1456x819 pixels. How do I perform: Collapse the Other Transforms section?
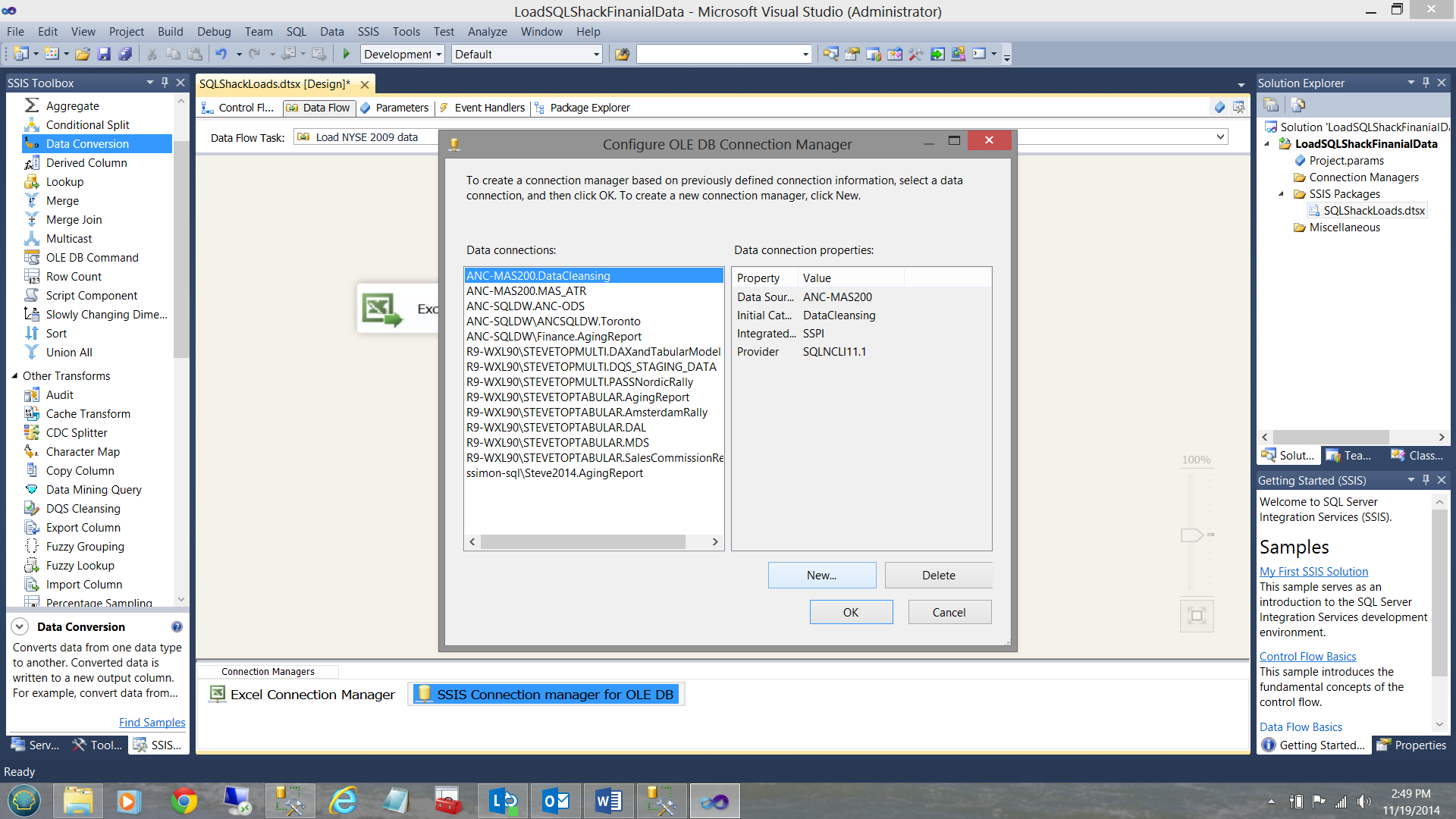[x=14, y=376]
